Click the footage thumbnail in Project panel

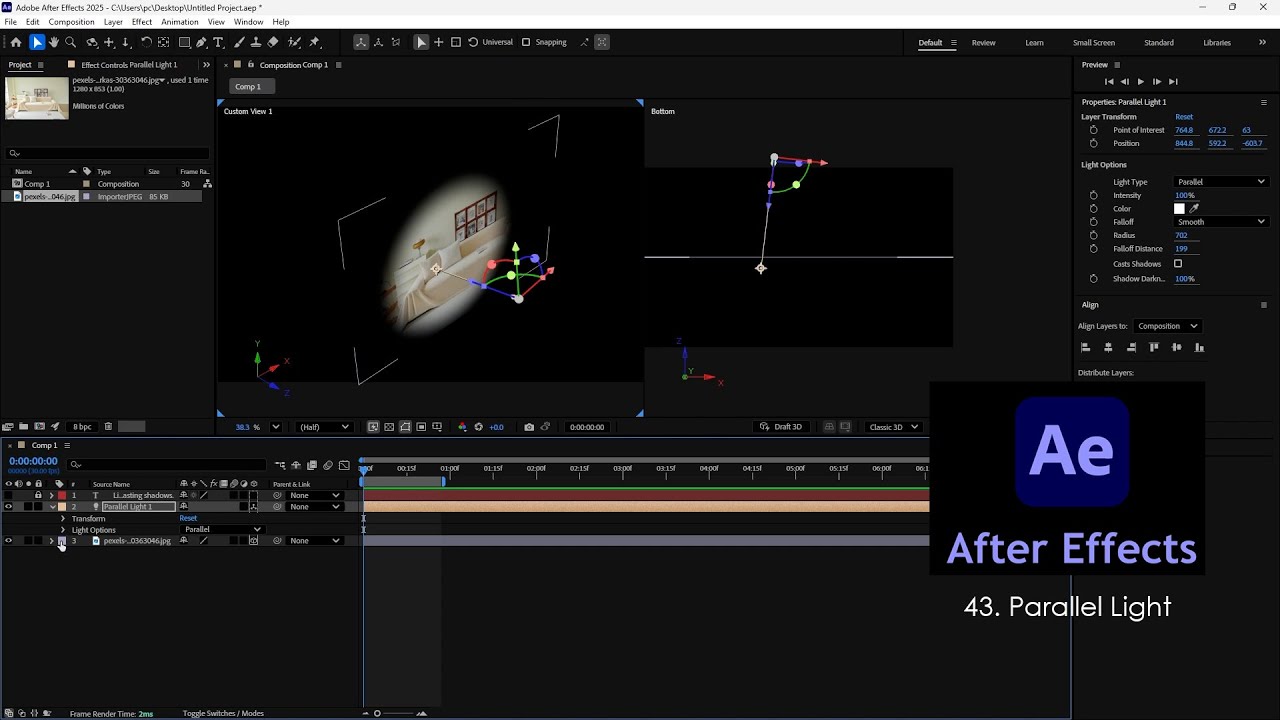pos(37,99)
